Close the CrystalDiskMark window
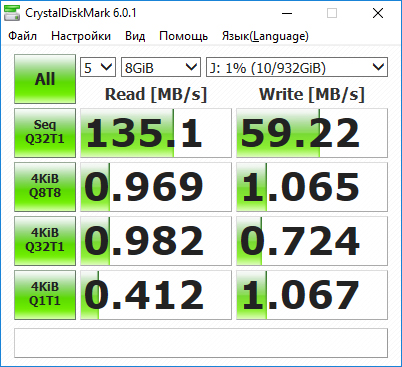This screenshot has height=367, width=402. click(x=378, y=13)
